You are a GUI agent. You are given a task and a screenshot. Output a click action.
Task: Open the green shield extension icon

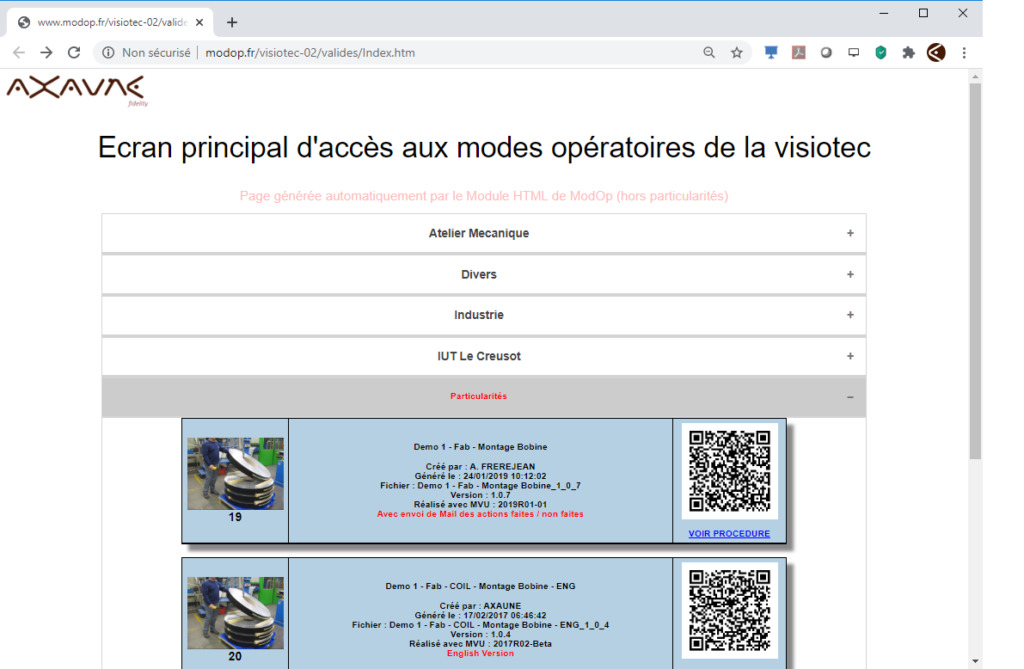[881, 53]
